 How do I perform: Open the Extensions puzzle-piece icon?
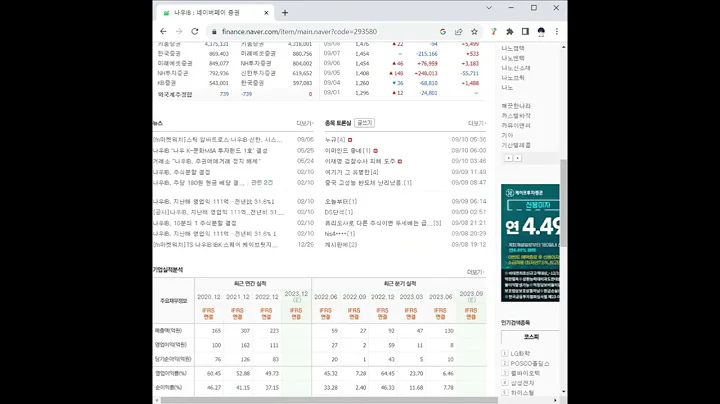click(x=510, y=32)
